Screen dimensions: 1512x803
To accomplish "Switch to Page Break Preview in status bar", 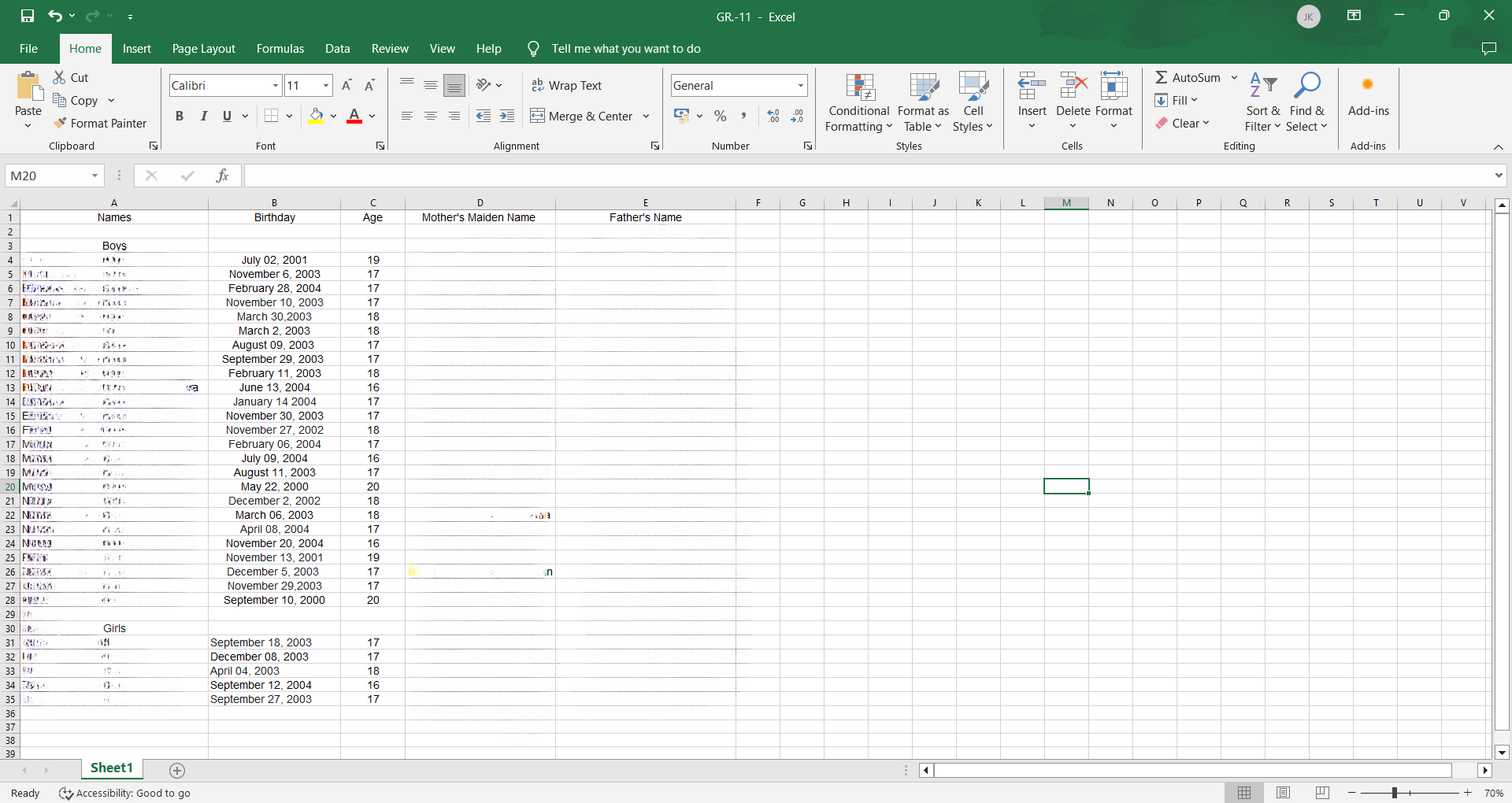I will (1322, 793).
